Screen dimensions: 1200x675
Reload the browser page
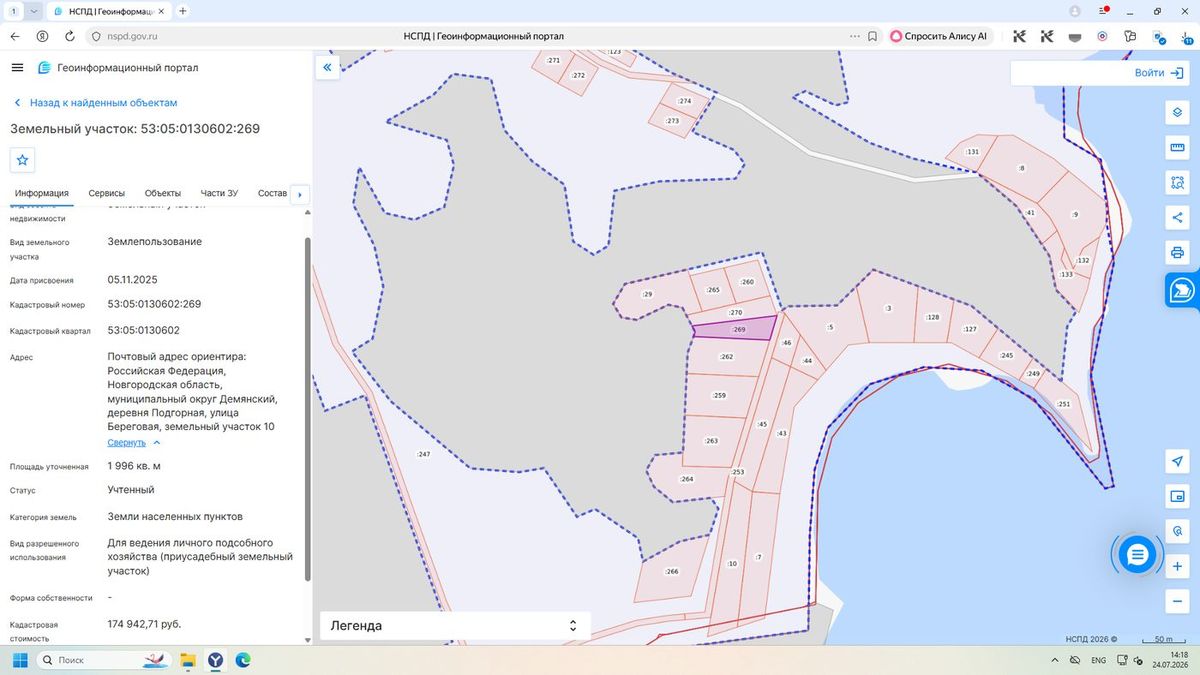tap(69, 36)
